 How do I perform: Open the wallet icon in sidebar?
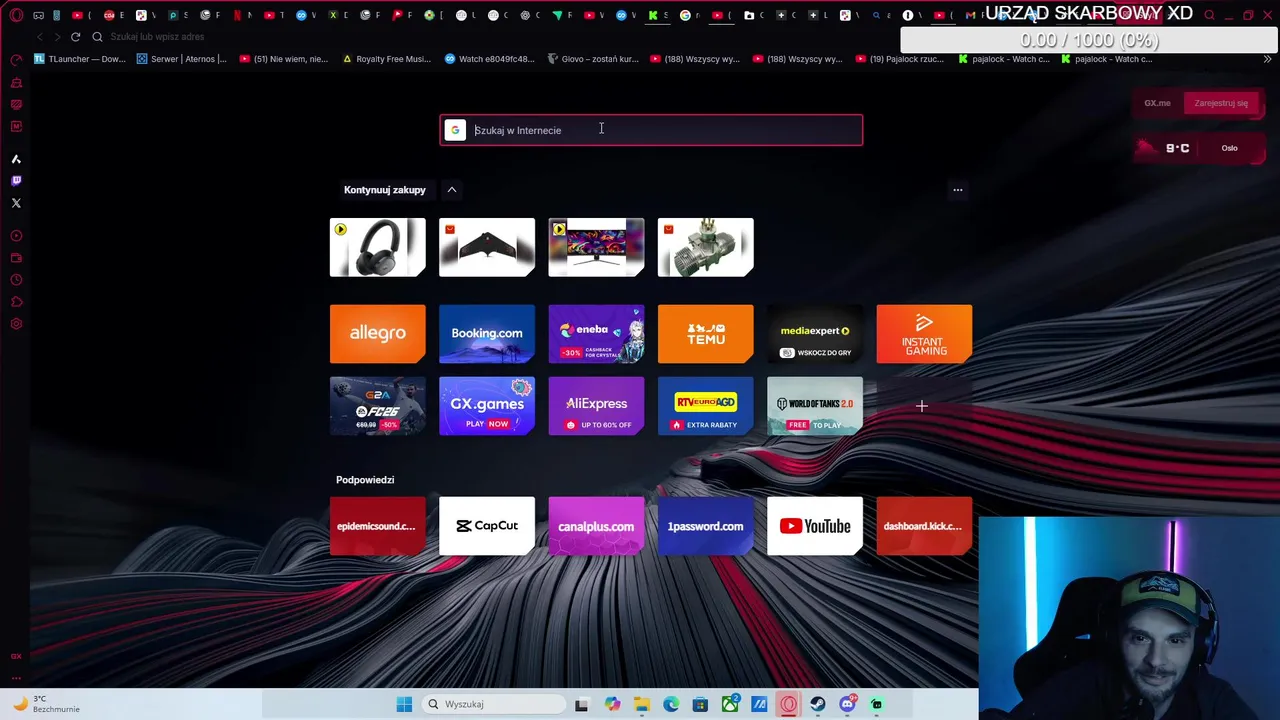click(x=16, y=258)
